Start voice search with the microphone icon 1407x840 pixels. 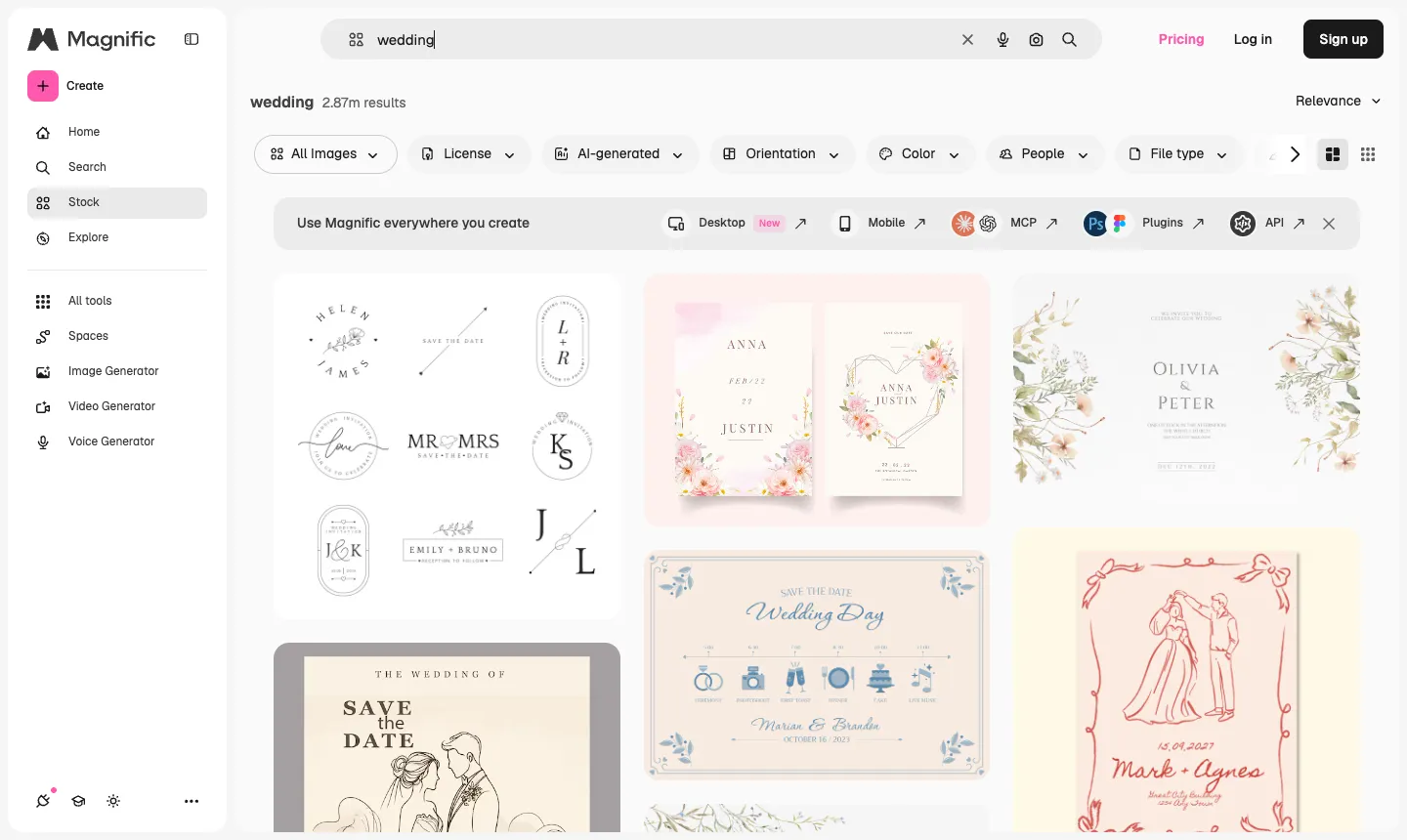pos(1002,39)
